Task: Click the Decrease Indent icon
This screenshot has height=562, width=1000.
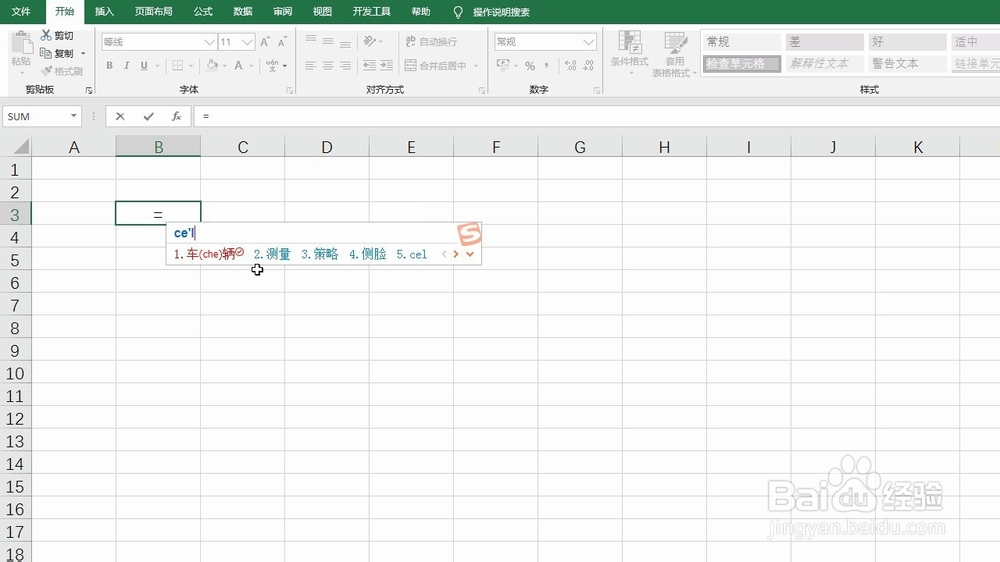Action: (x=369, y=65)
